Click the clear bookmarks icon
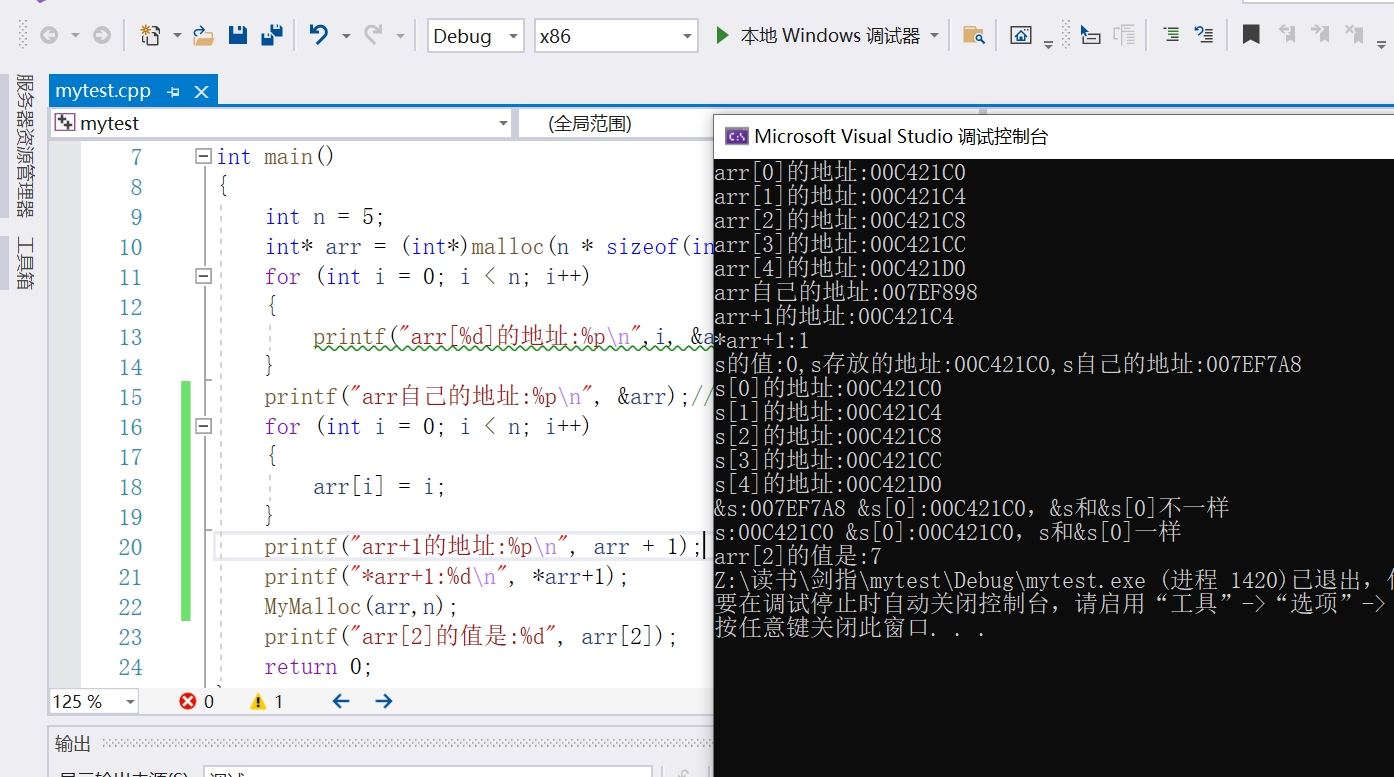The height and width of the screenshot is (777, 1394). point(1355,35)
